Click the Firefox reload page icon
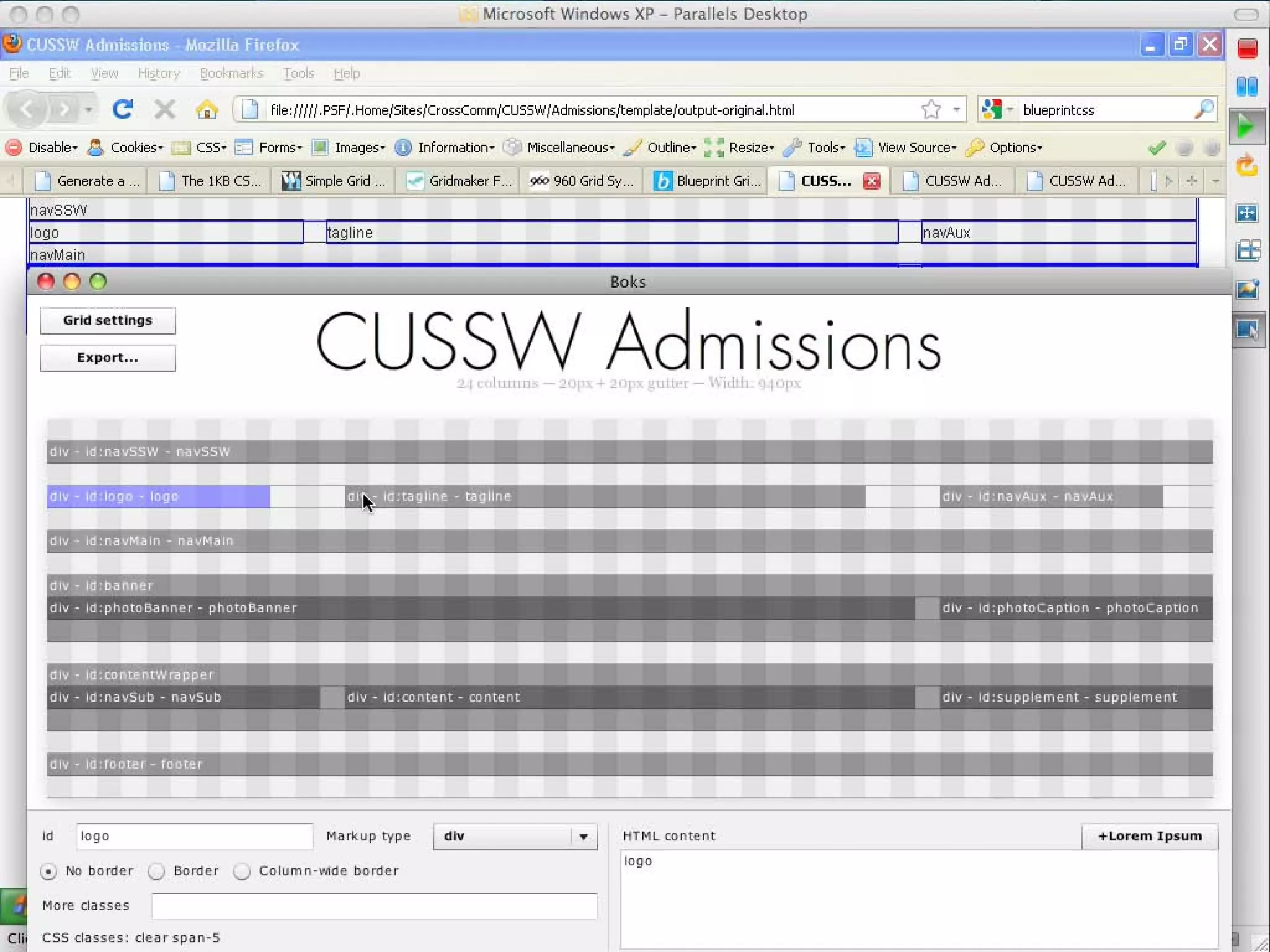Screen dimensions: 1270x952 click(x=122, y=110)
